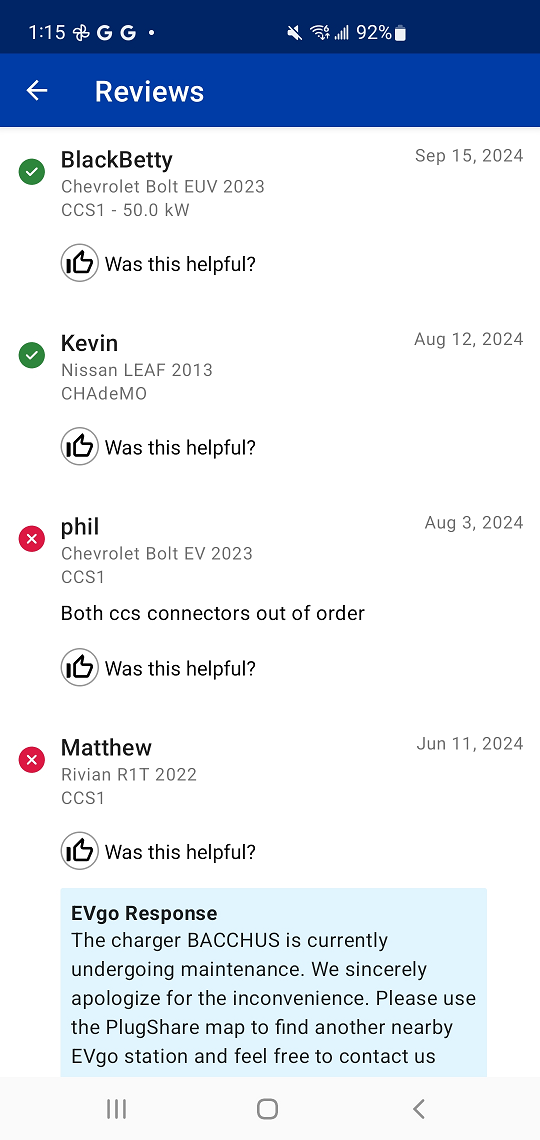Viewport: 540px width, 1140px height.
Task: Open Matthew's reviewer name
Action: [106, 747]
